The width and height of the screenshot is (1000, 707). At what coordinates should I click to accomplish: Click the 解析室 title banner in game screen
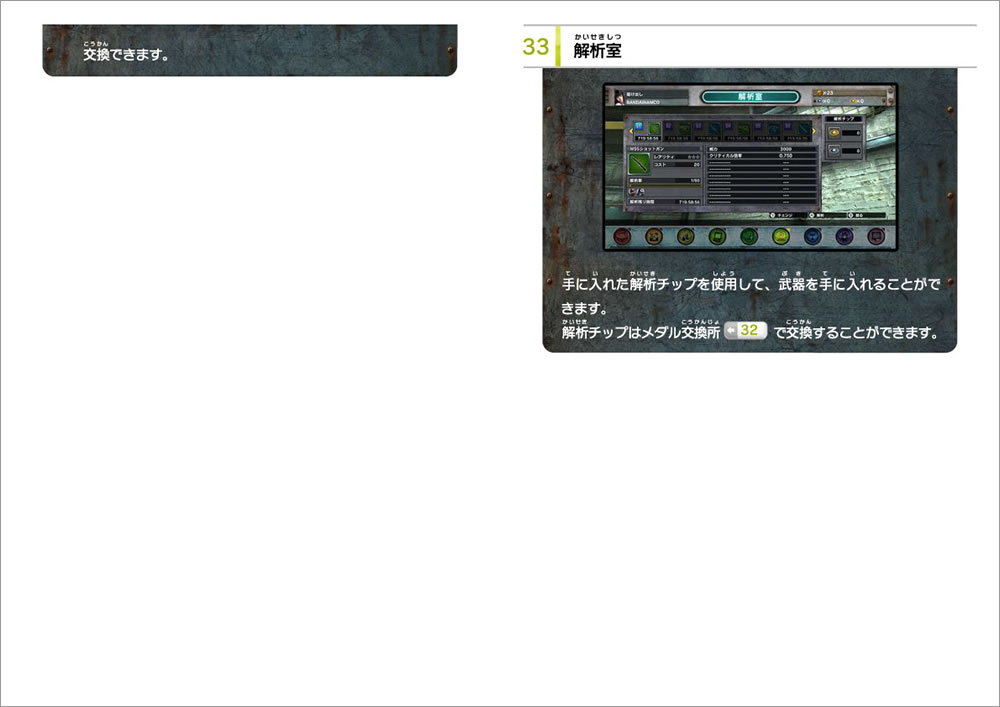click(x=750, y=96)
